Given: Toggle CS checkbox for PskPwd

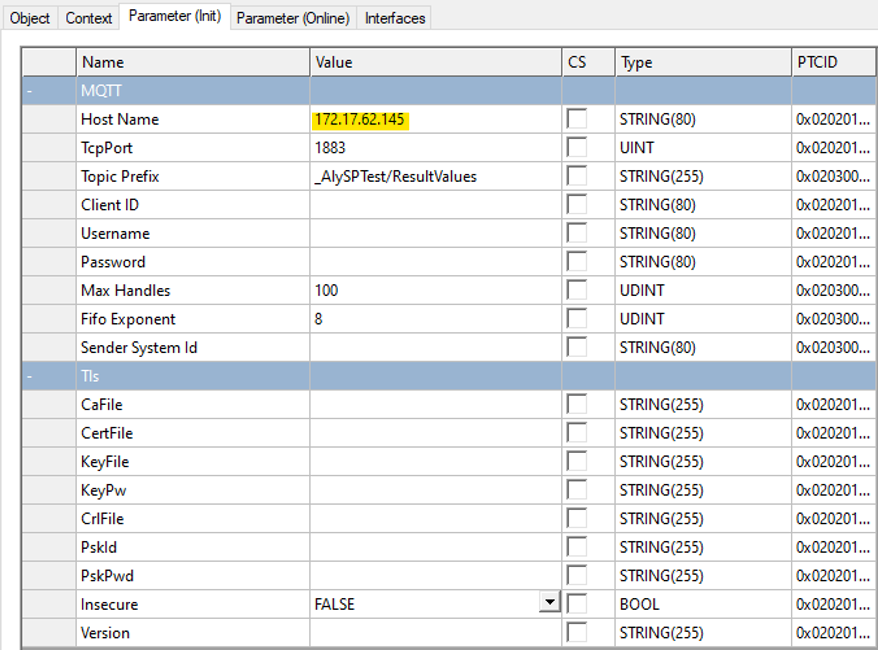Looking at the screenshot, I should [577, 576].
